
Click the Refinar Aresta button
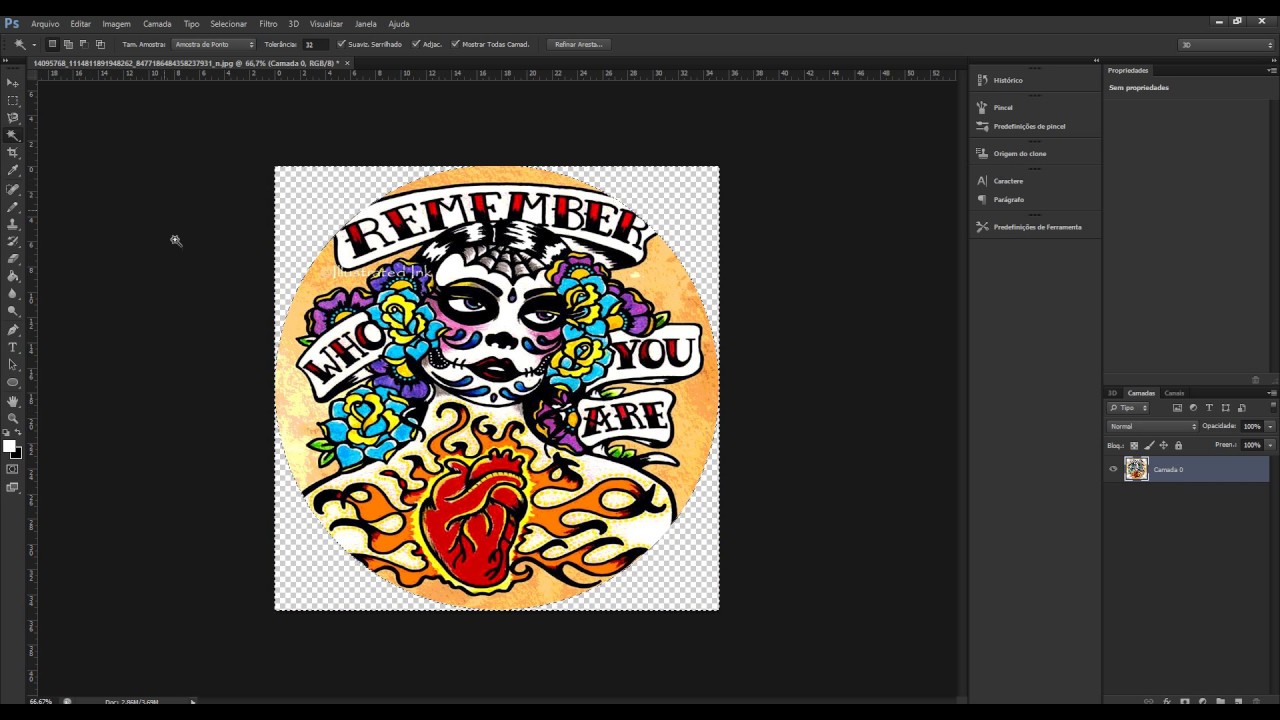pos(578,44)
